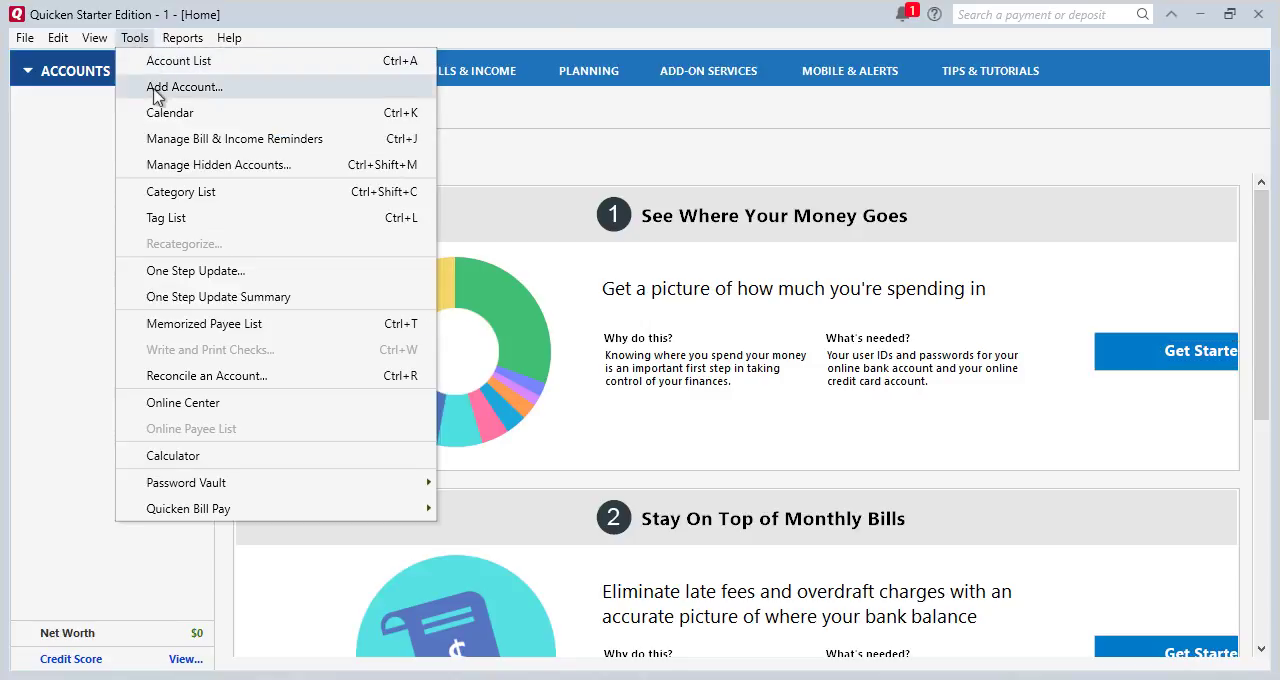Switch to TIPS & TUTORIALS tab
This screenshot has height=680, width=1280.
(x=990, y=71)
